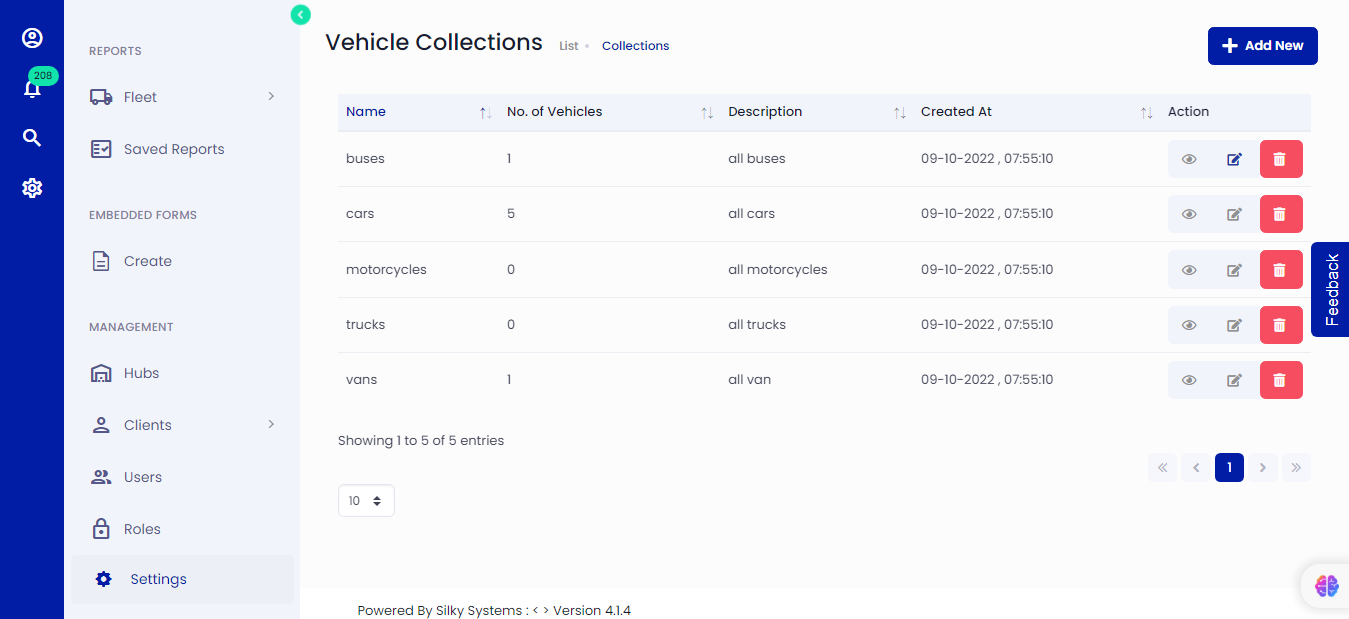The width and height of the screenshot is (1349, 619).
Task: Delete the trucks collection
Action: pos(1281,324)
